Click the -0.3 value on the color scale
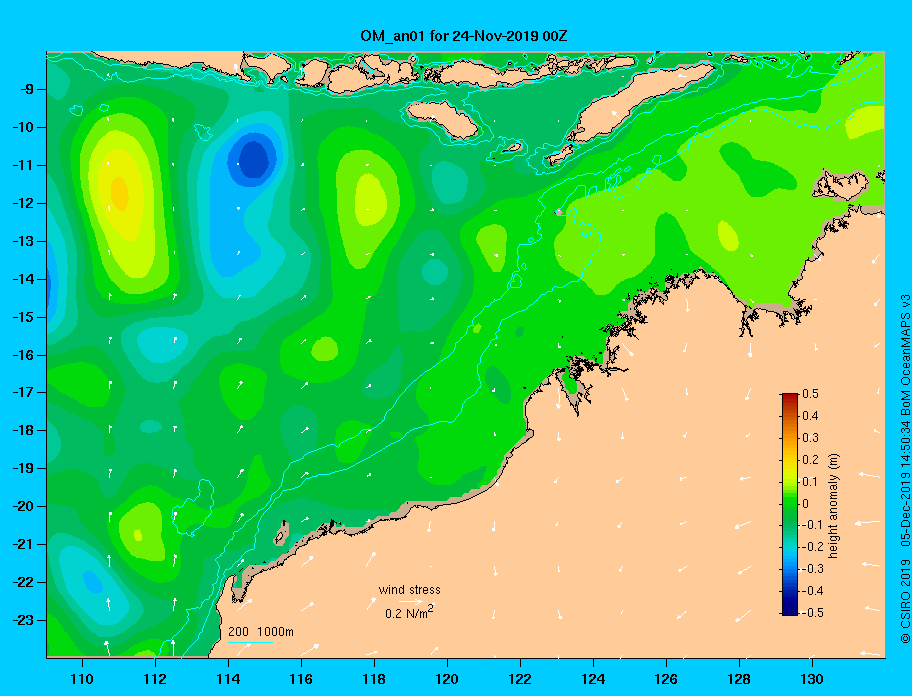The height and width of the screenshot is (696, 912). pos(813,569)
